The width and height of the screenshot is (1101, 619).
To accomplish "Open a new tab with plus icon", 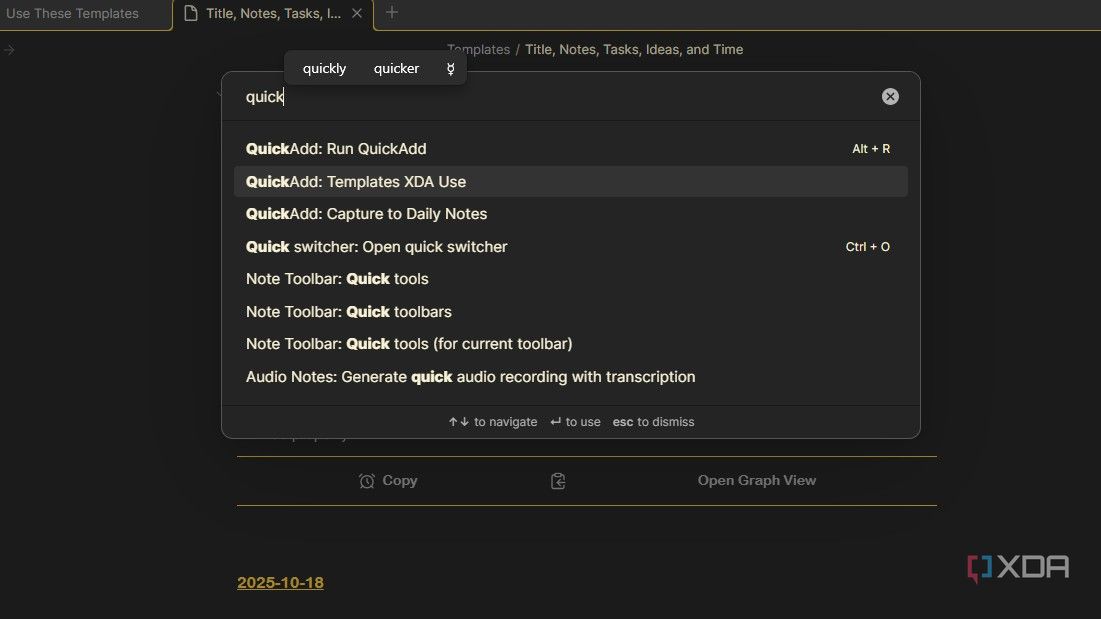I will pyautogui.click(x=392, y=13).
